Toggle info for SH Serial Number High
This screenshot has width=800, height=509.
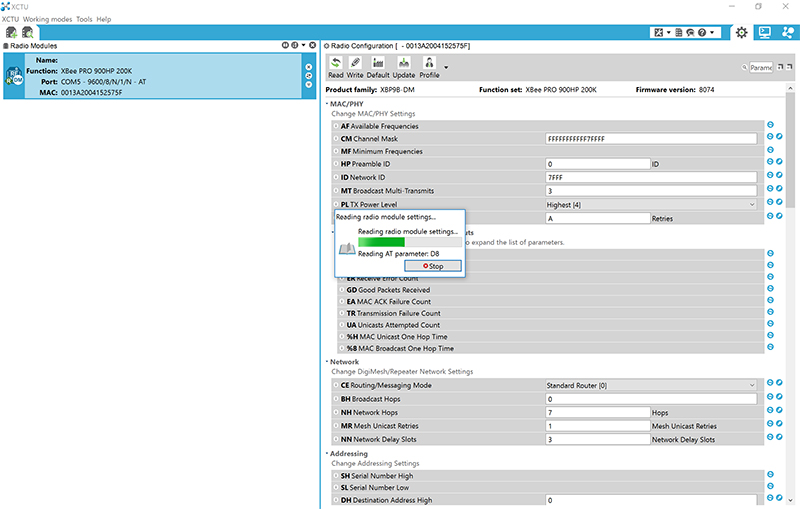336,476
